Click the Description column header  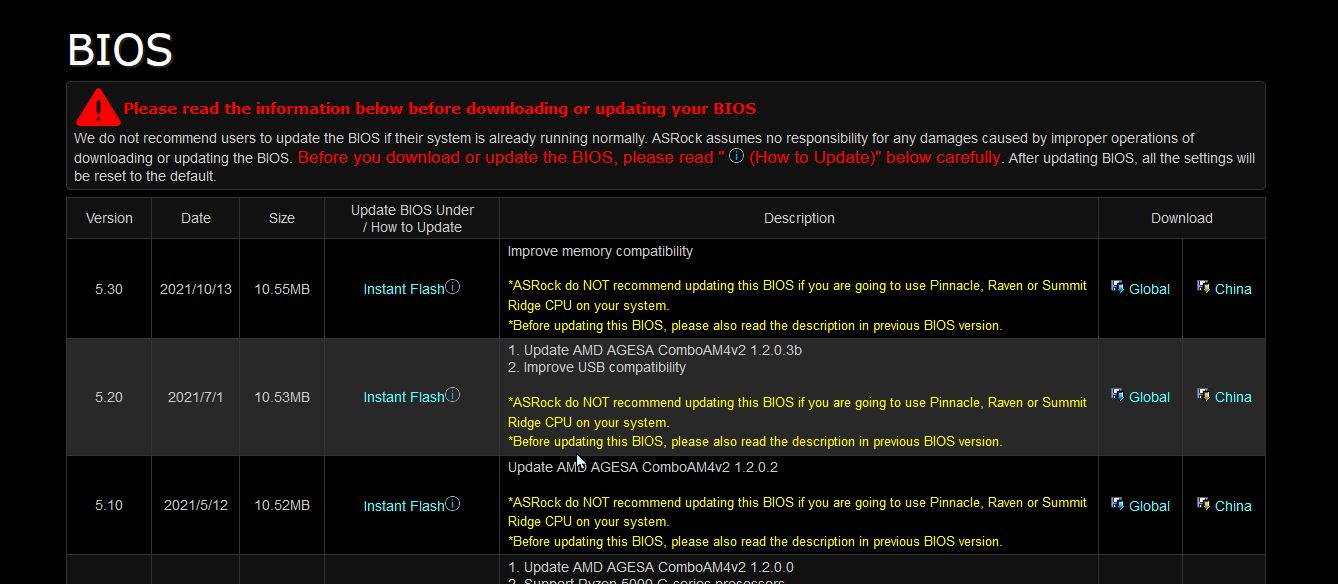(x=799, y=218)
